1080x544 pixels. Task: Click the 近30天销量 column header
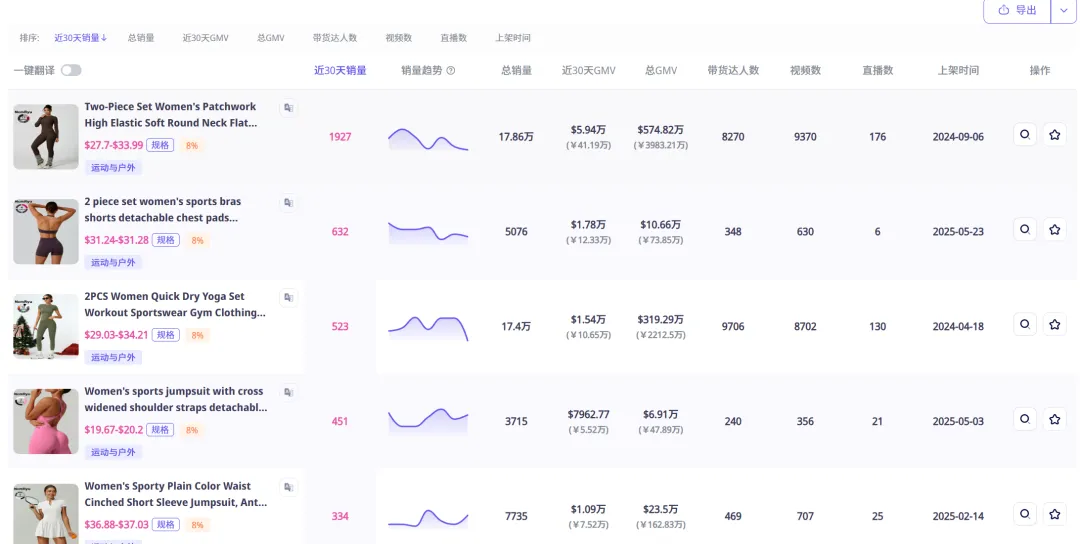340,70
